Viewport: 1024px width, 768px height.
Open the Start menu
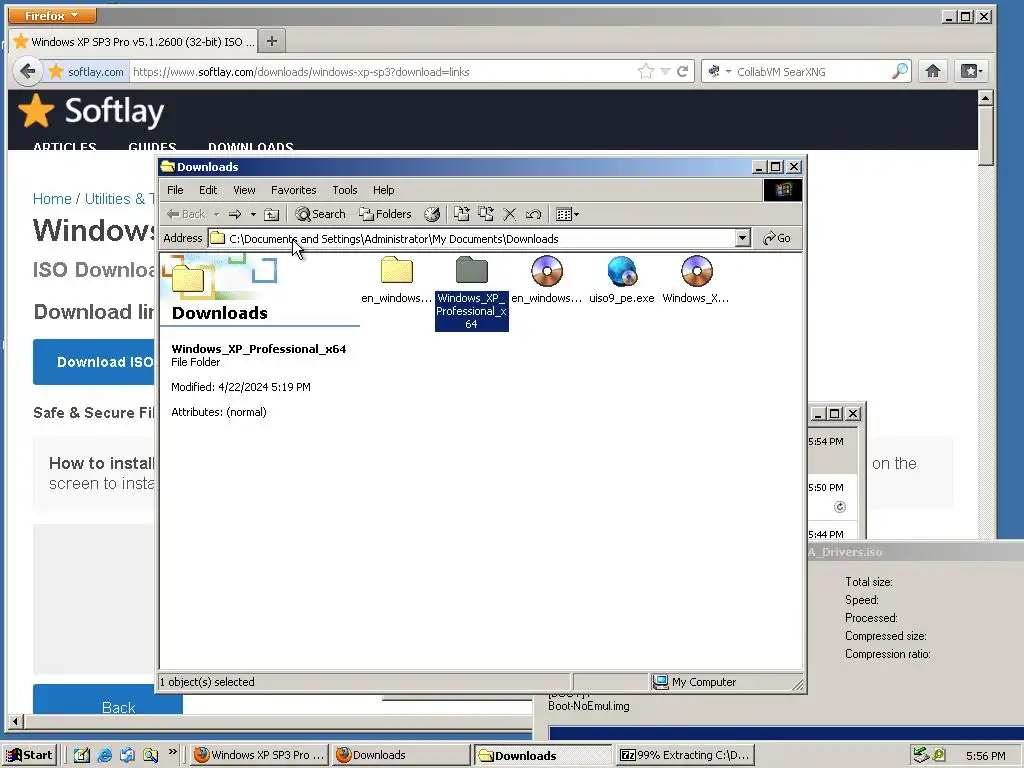(29, 755)
